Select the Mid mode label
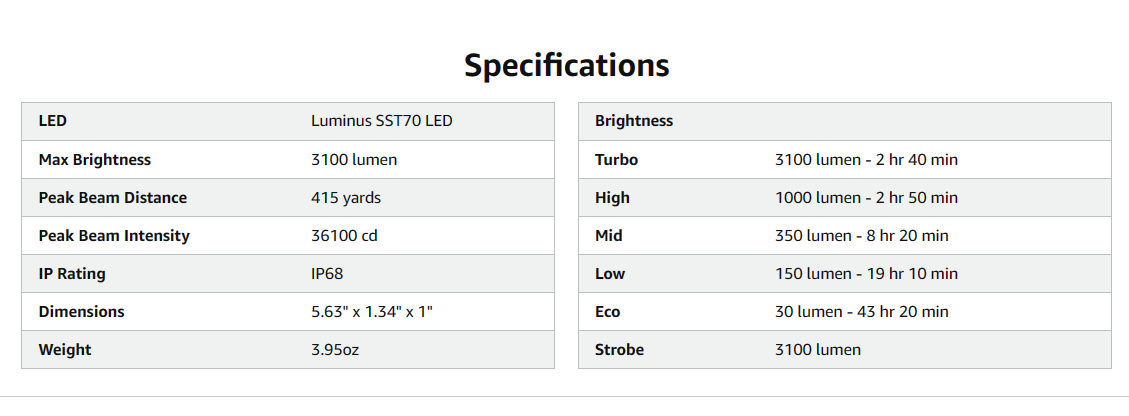This screenshot has width=1129, height=416. [609, 235]
